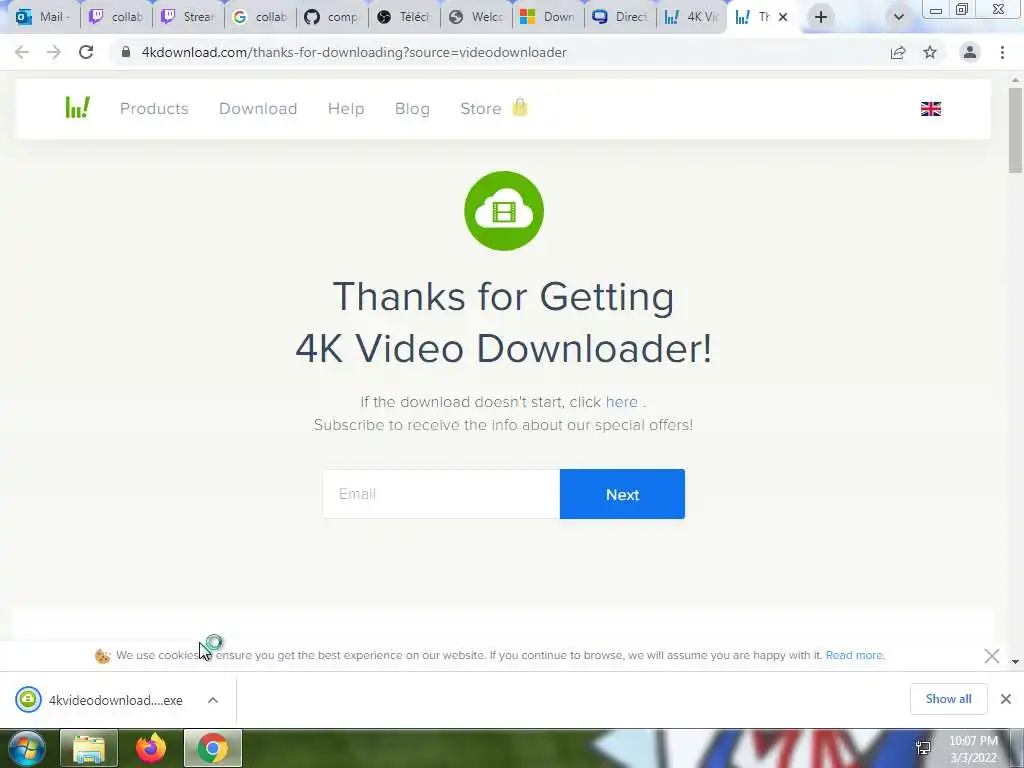Screen dimensions: 1024x768
Task: Switch to the 4K Vi tab
Action: [691, 17]
